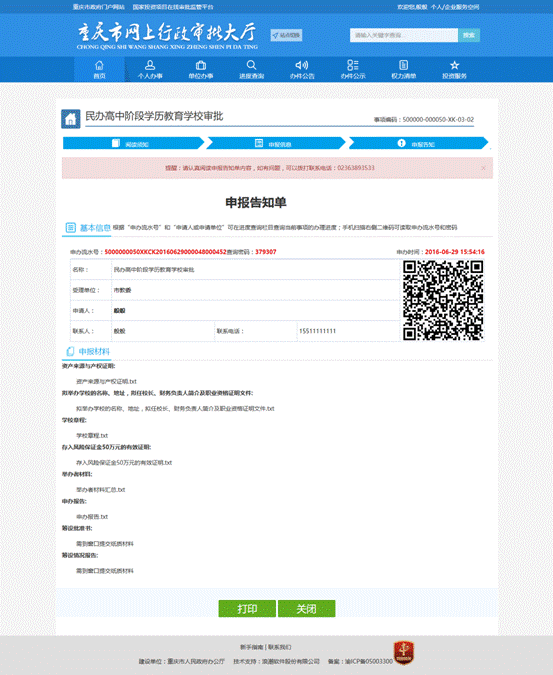
Task: Click the 申报告知 step exclamation icon
Action: tap(402, 143)
